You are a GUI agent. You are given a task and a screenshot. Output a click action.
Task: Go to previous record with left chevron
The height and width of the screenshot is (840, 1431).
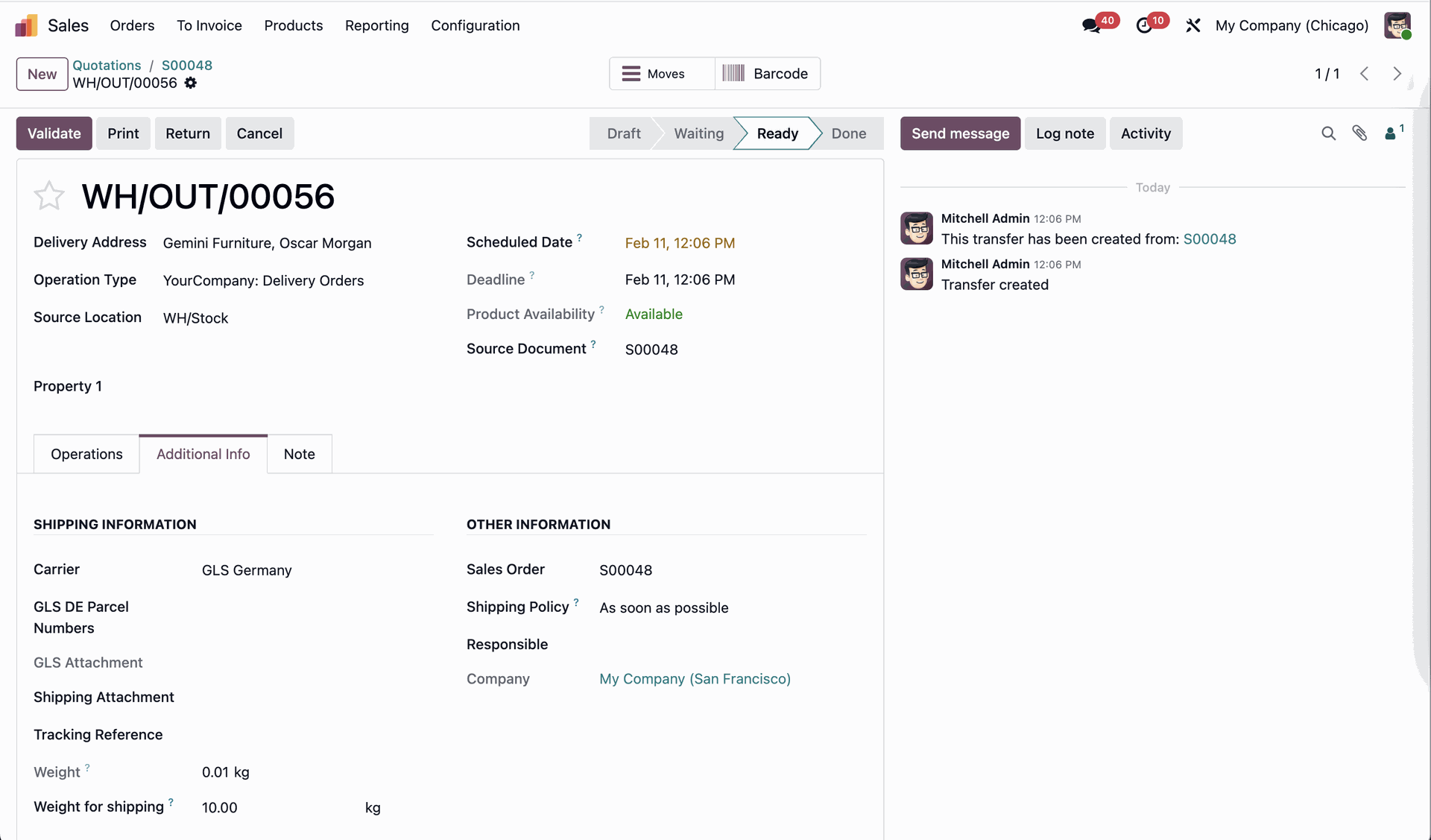tap(1364, 74)
